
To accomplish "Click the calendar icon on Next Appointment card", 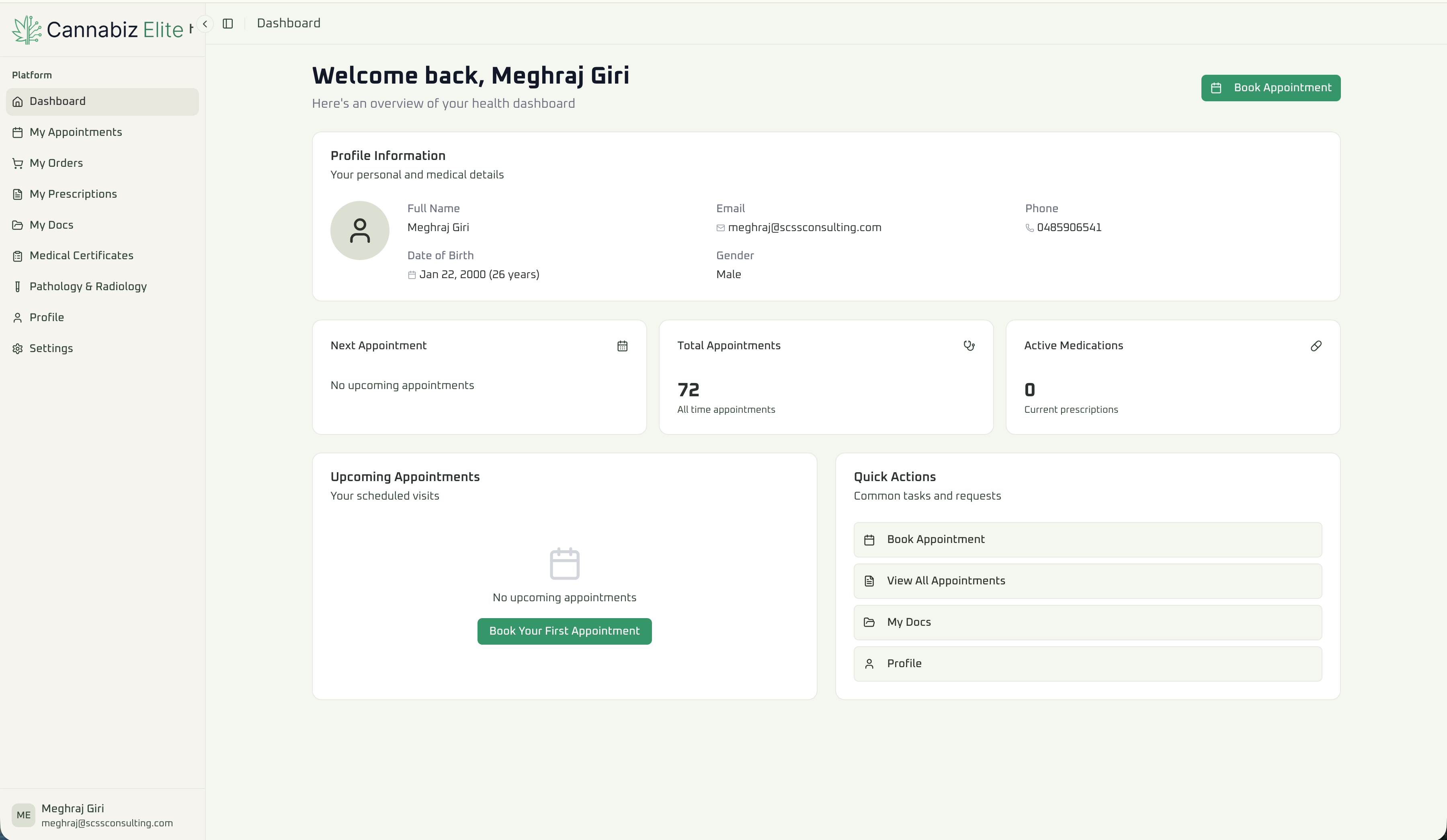I will [622, 345].
